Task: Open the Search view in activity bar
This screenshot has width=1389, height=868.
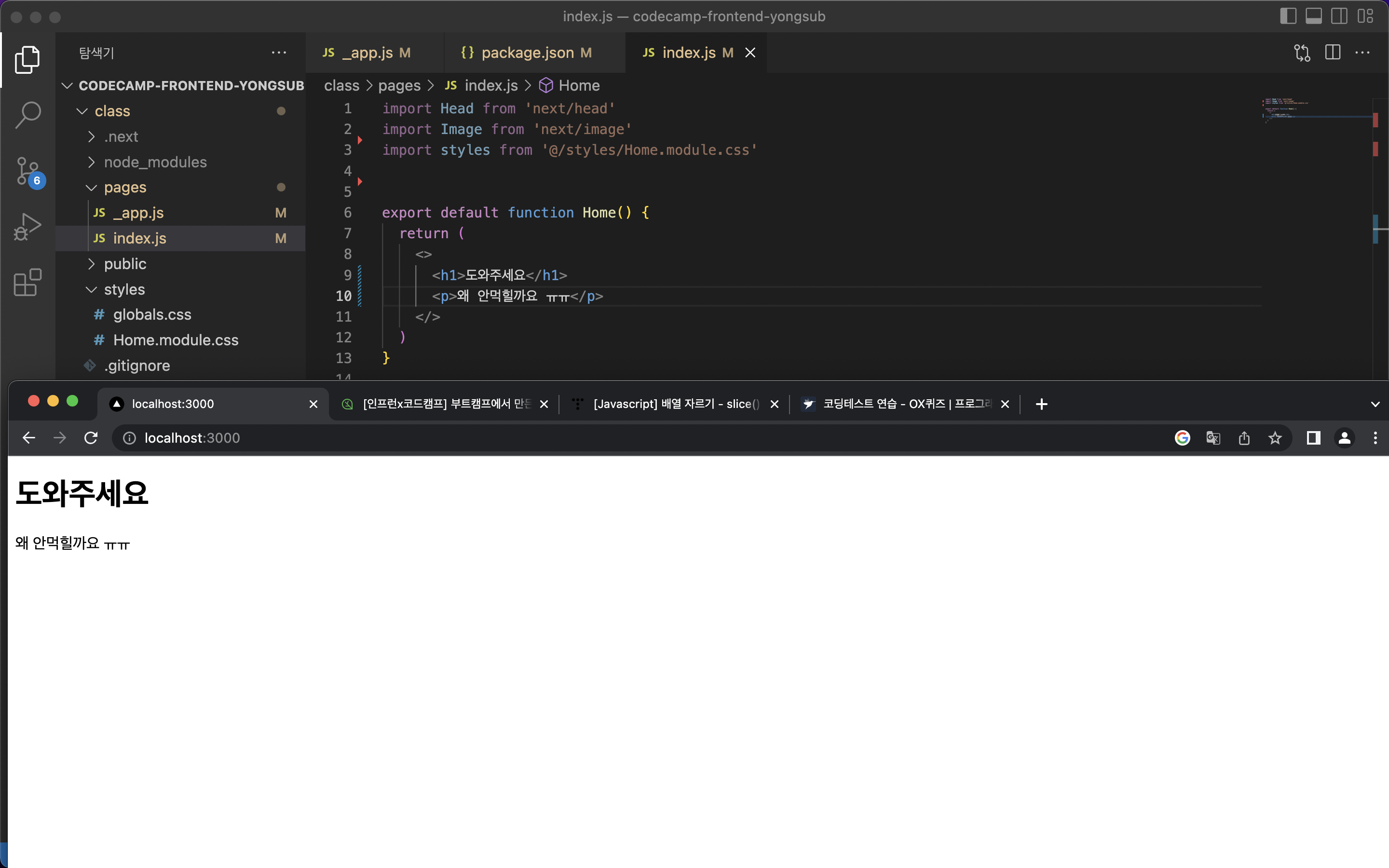Action: (x=27, y=115)
